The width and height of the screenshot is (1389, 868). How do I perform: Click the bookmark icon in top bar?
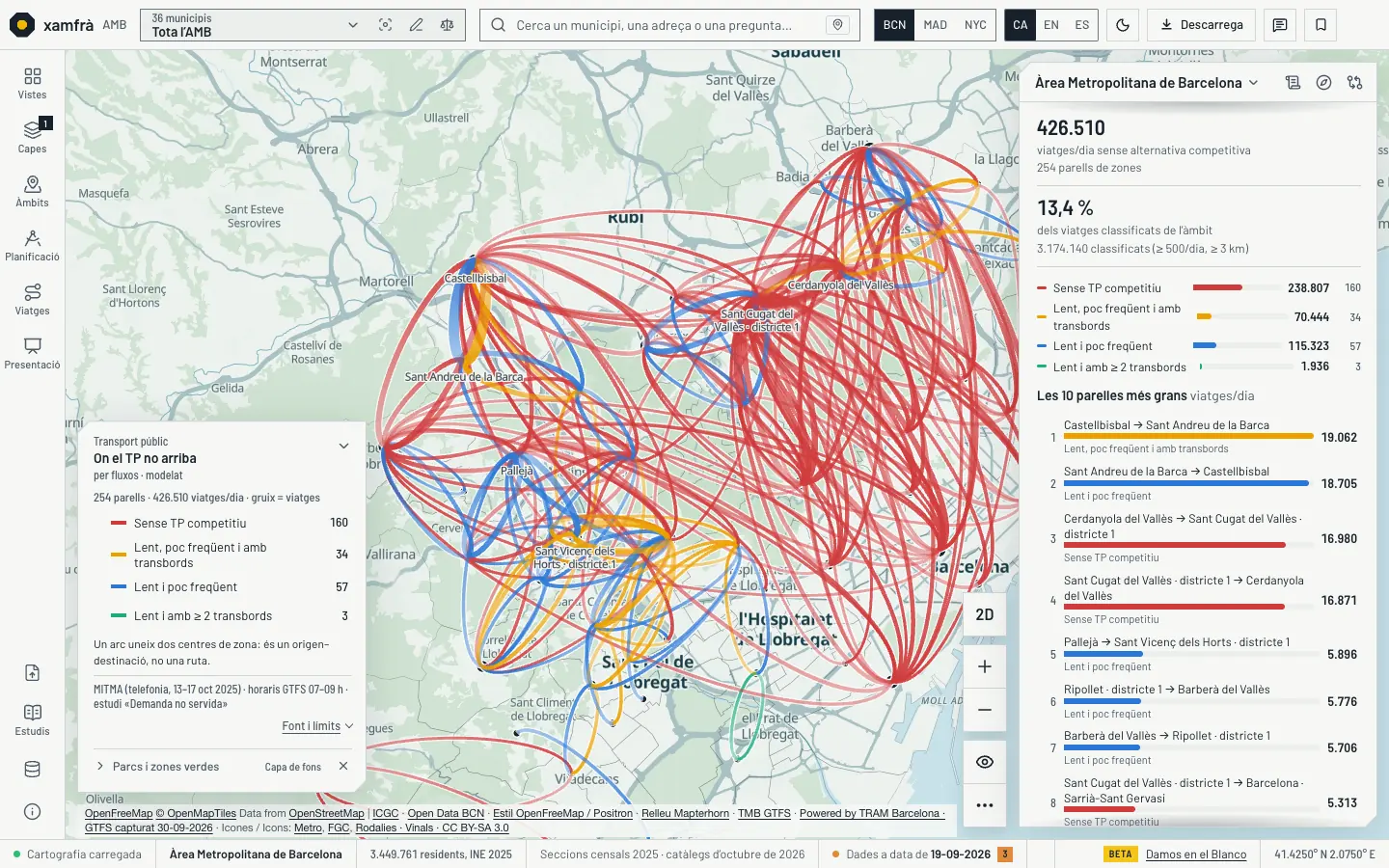[x=1321, y=25]
